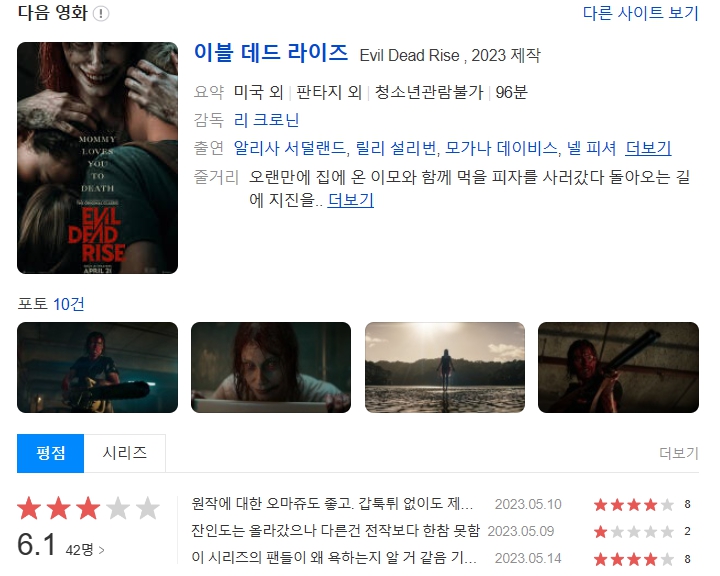720x576 pixels.
Task: Open actor 릴리 설리번's page
Action: coord(396,148)
